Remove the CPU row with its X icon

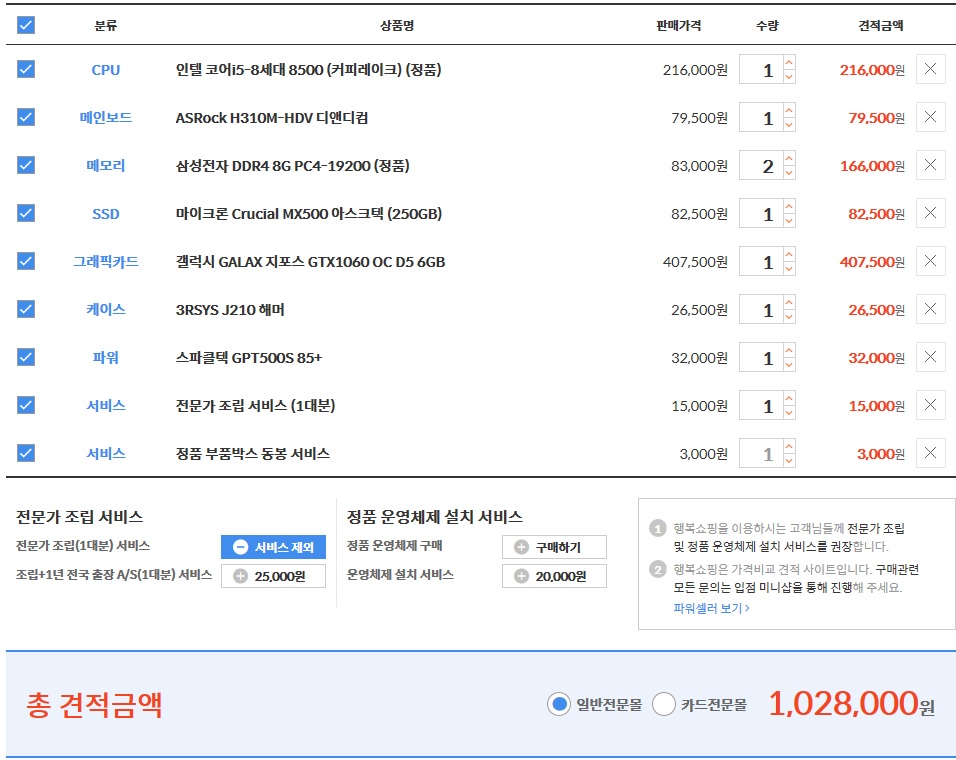930,69
